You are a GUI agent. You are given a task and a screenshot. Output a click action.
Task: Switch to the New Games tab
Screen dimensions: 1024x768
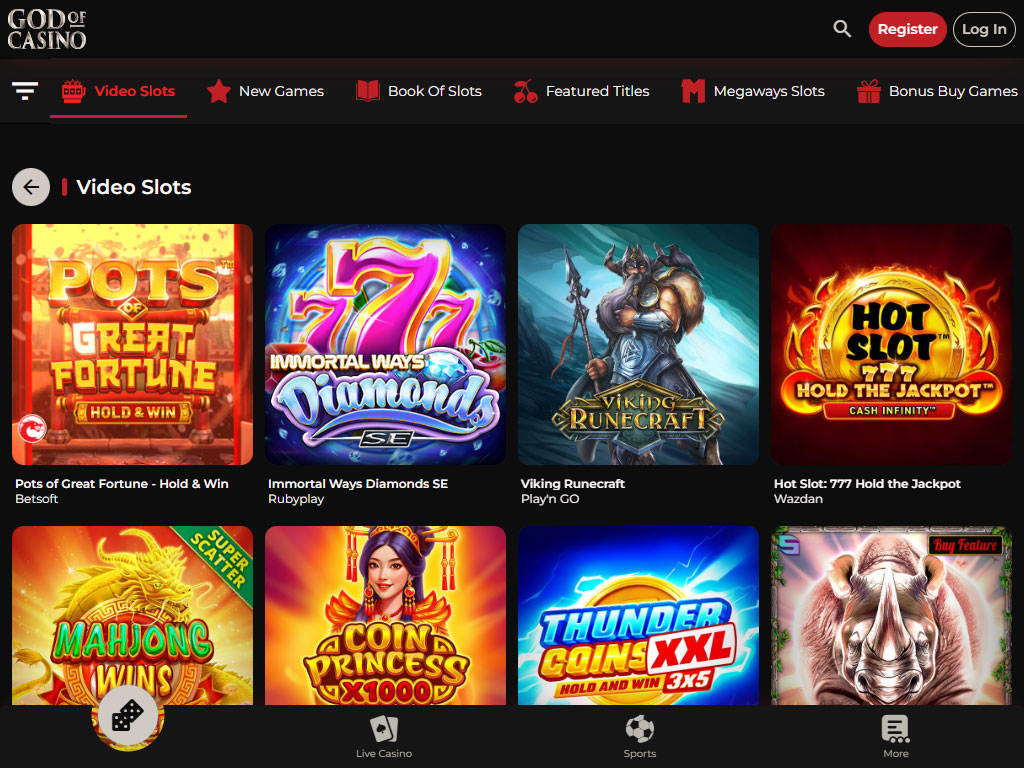(x=265, y=91)
